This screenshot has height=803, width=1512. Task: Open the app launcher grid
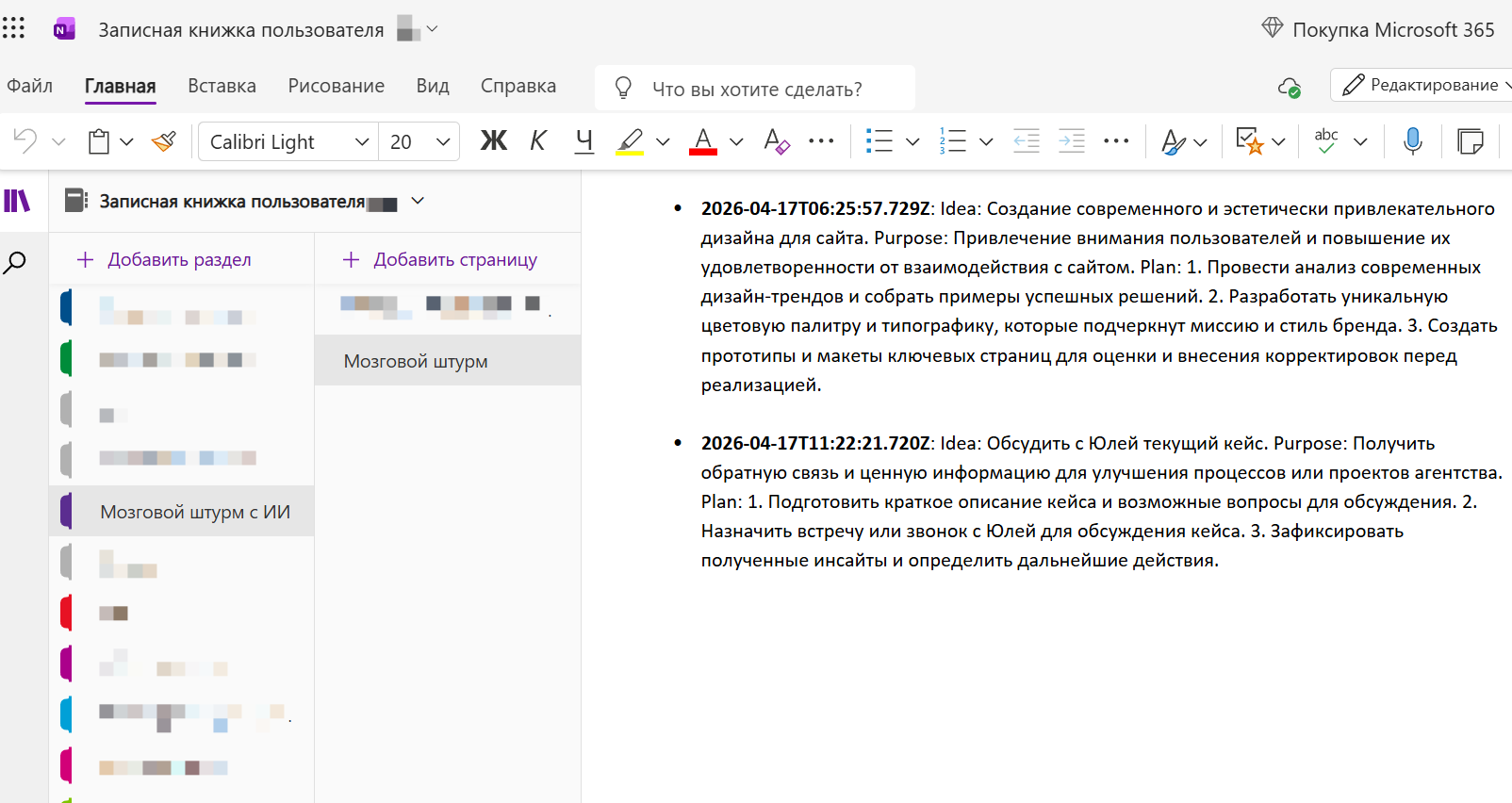tap(13, 28)
